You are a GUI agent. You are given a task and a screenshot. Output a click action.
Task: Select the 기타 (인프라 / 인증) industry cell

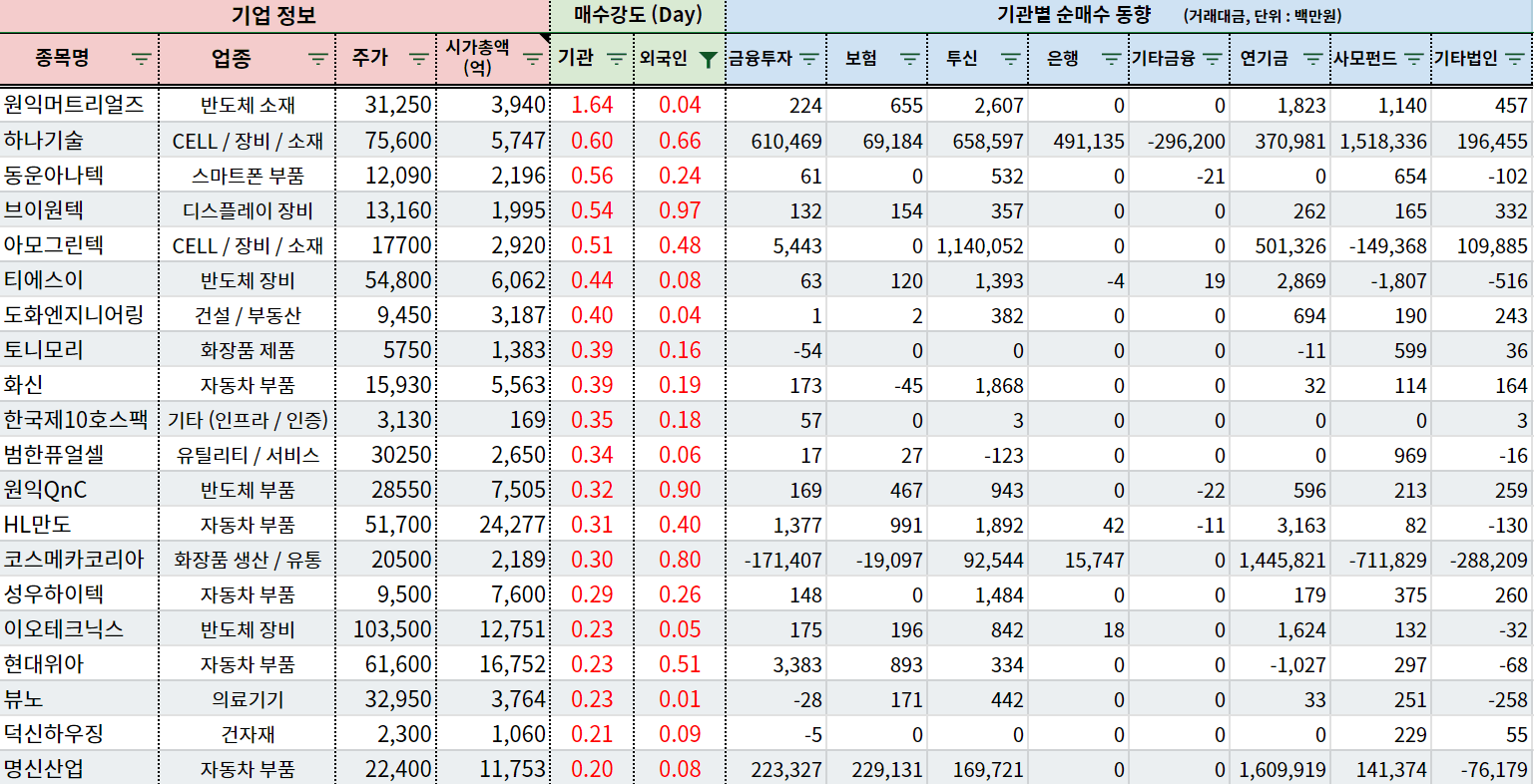tap(248, 420)
